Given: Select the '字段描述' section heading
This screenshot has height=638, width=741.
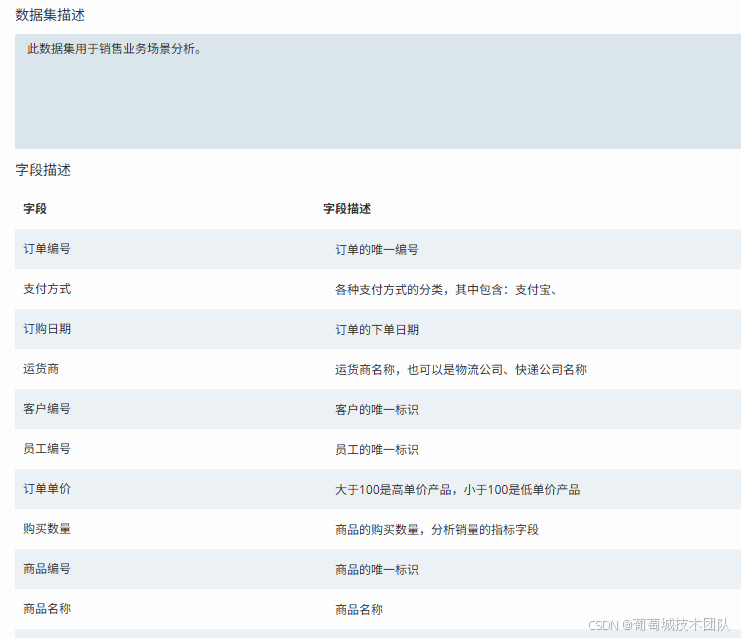Looking at the screenshot, I should pyautogui.click(x=43, y=170).
